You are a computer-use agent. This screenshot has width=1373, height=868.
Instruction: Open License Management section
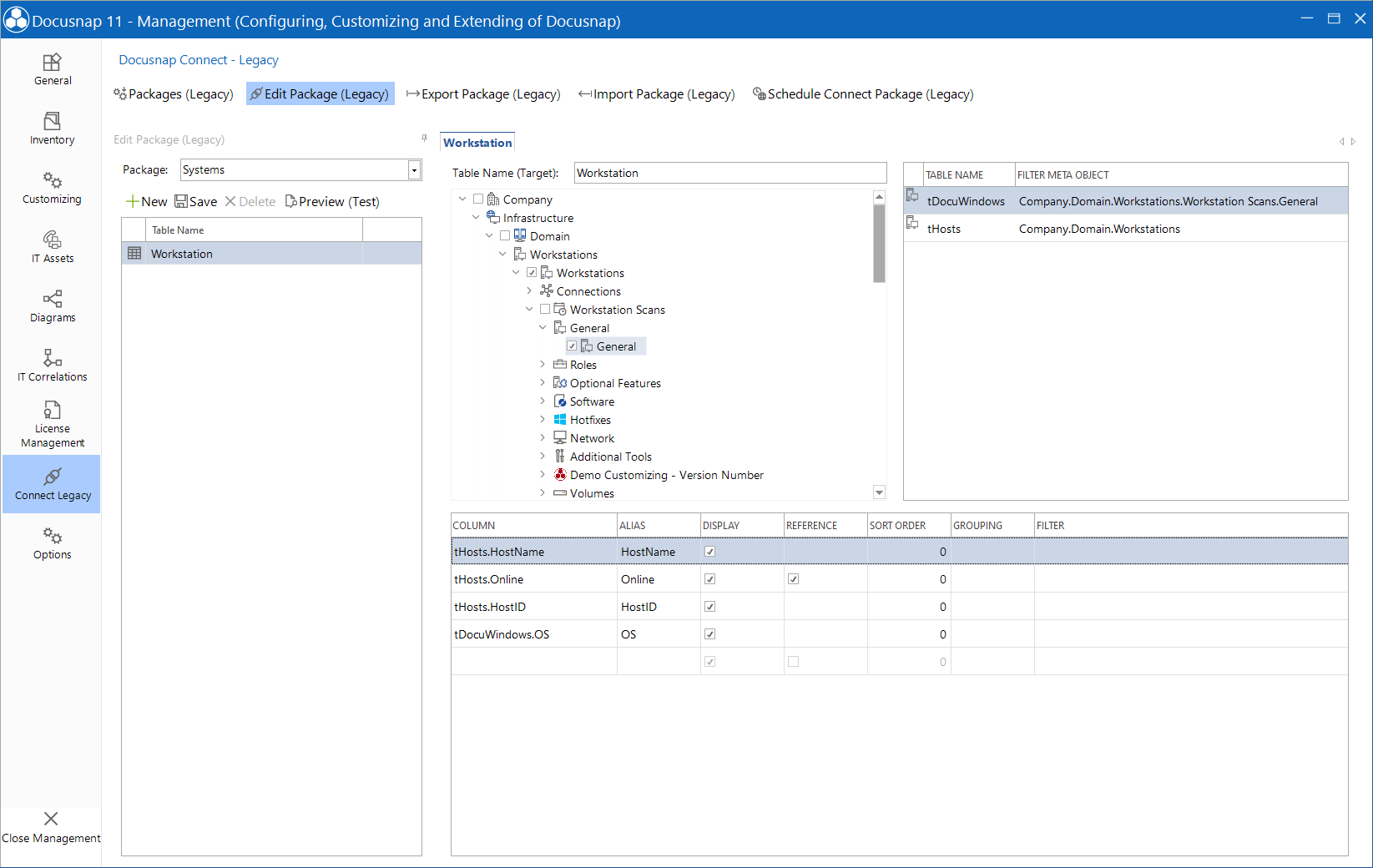(x=52, y=424)
